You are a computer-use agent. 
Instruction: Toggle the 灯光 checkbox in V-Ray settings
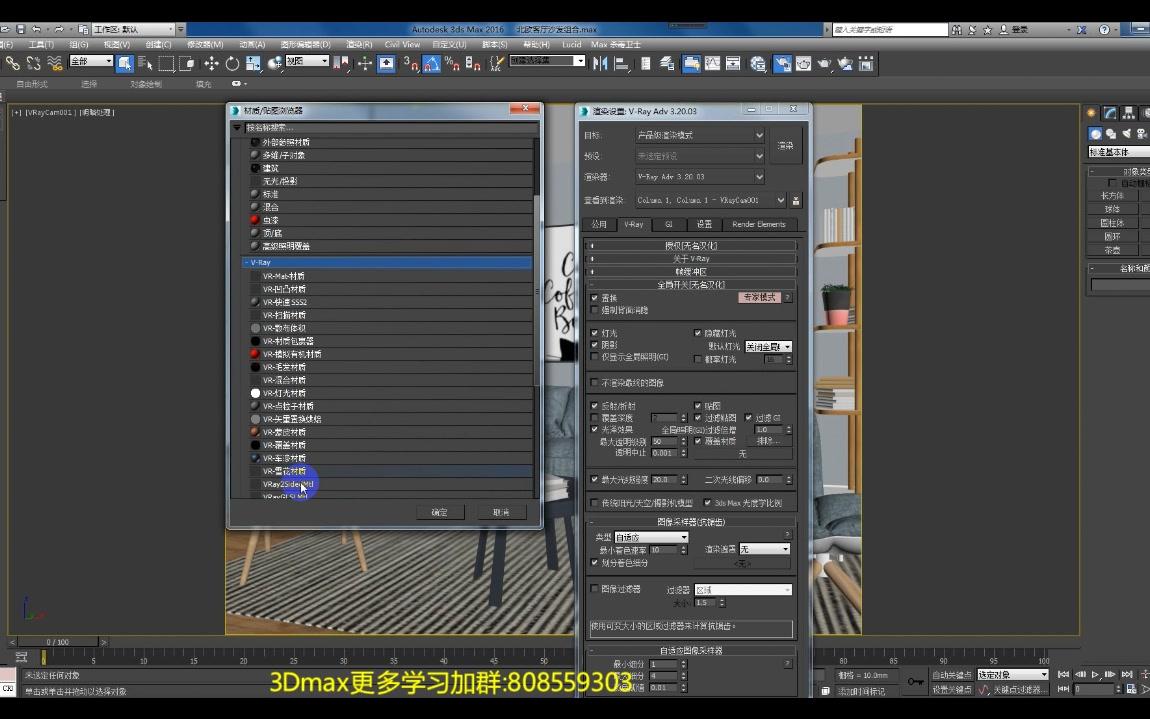point(596,333)
